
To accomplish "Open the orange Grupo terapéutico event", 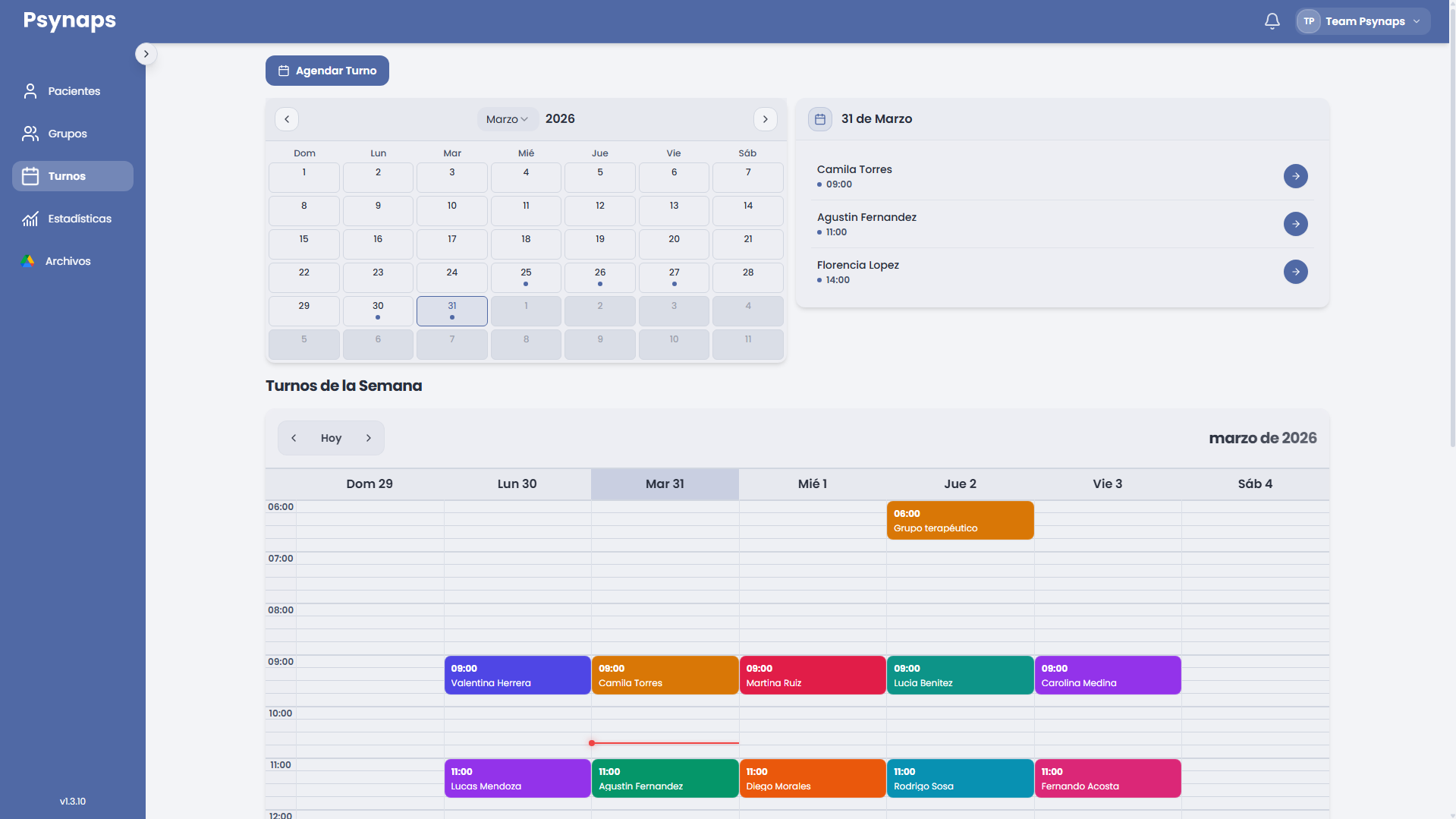I will (960, 521).
